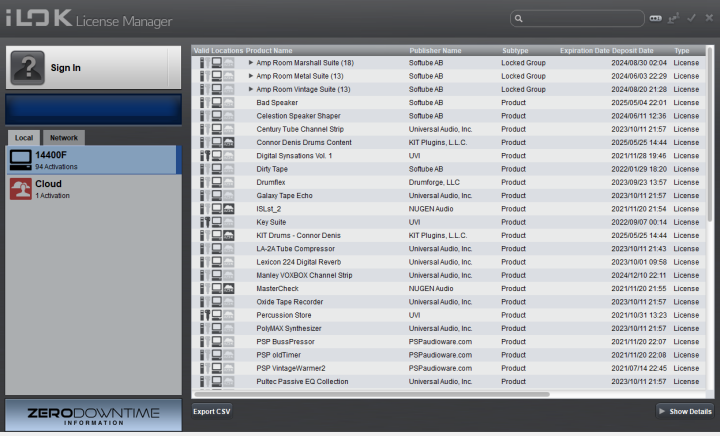Select the Cloud location with 1 activation
The width and height of the screenshot is (720, 436).
click(93, 189)
